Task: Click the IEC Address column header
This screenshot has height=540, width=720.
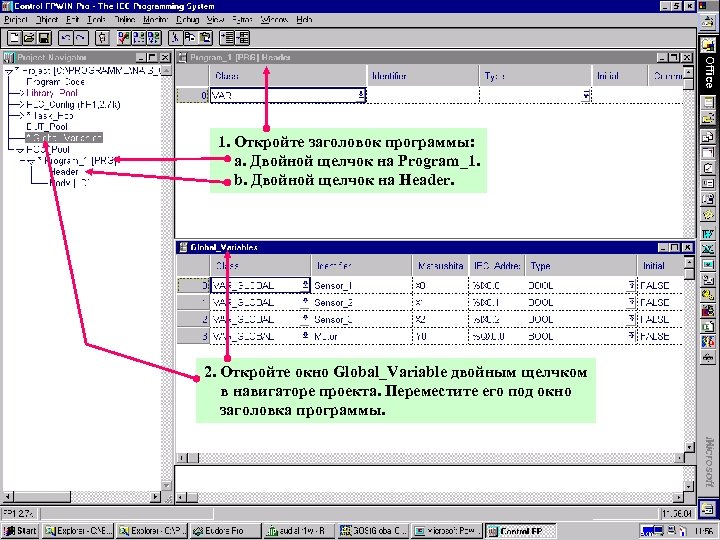Action: (497, 265)
